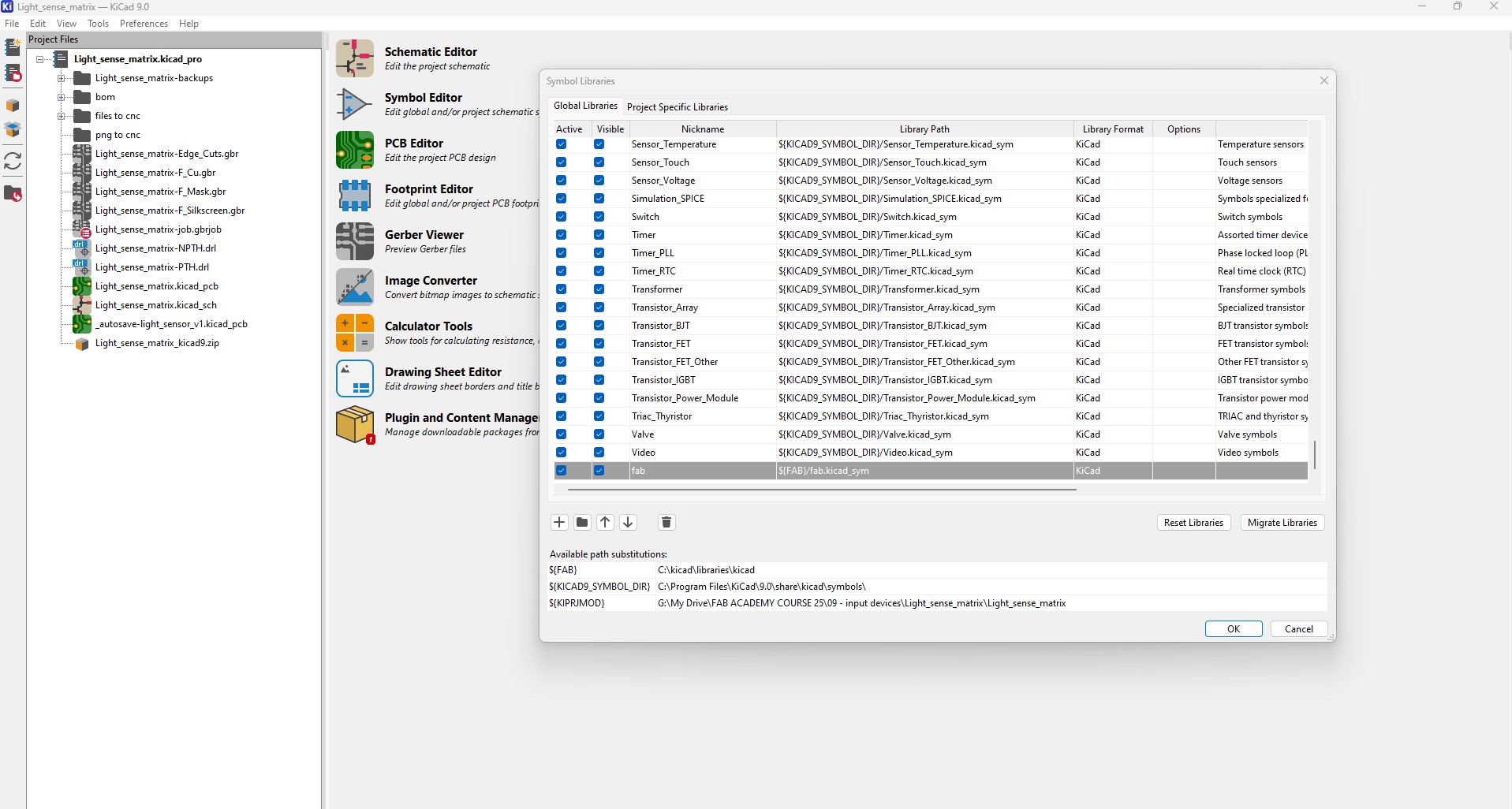
Task: Click the refresh project tree icon in sidebar
Action: click(13, 161)
